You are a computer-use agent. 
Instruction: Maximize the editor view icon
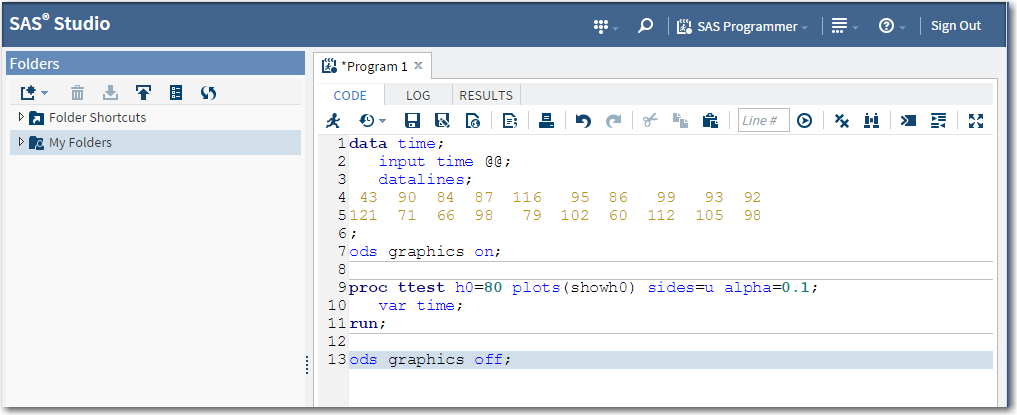click(975, 121)
